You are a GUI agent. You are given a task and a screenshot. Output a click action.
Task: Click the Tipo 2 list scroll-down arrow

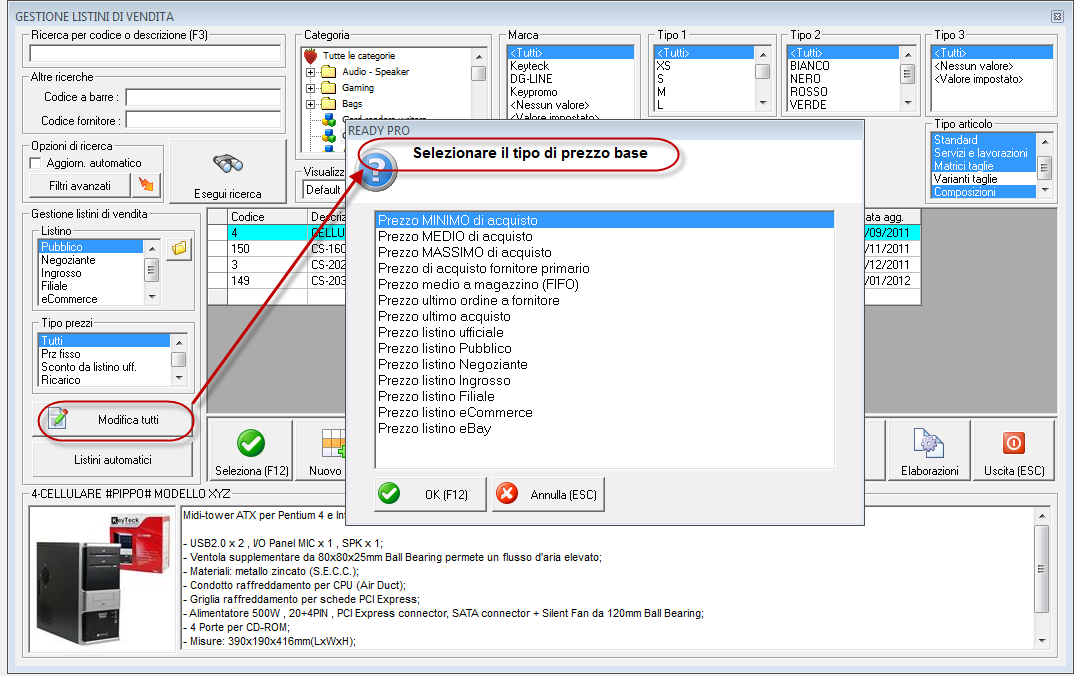click(908, 103)
